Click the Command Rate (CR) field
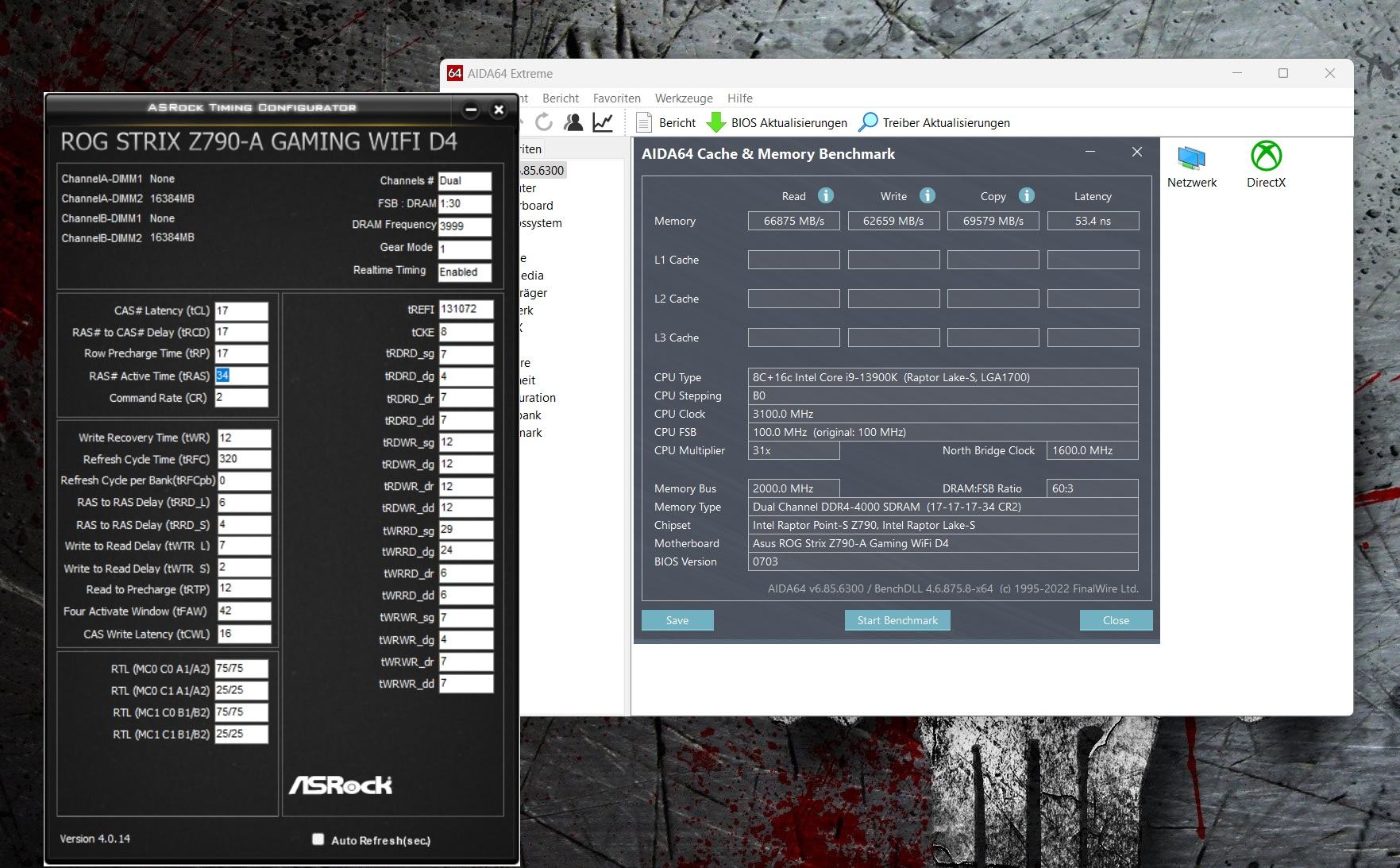The width and height of the screenshot is (1400, 868). (x=241, y=398)
